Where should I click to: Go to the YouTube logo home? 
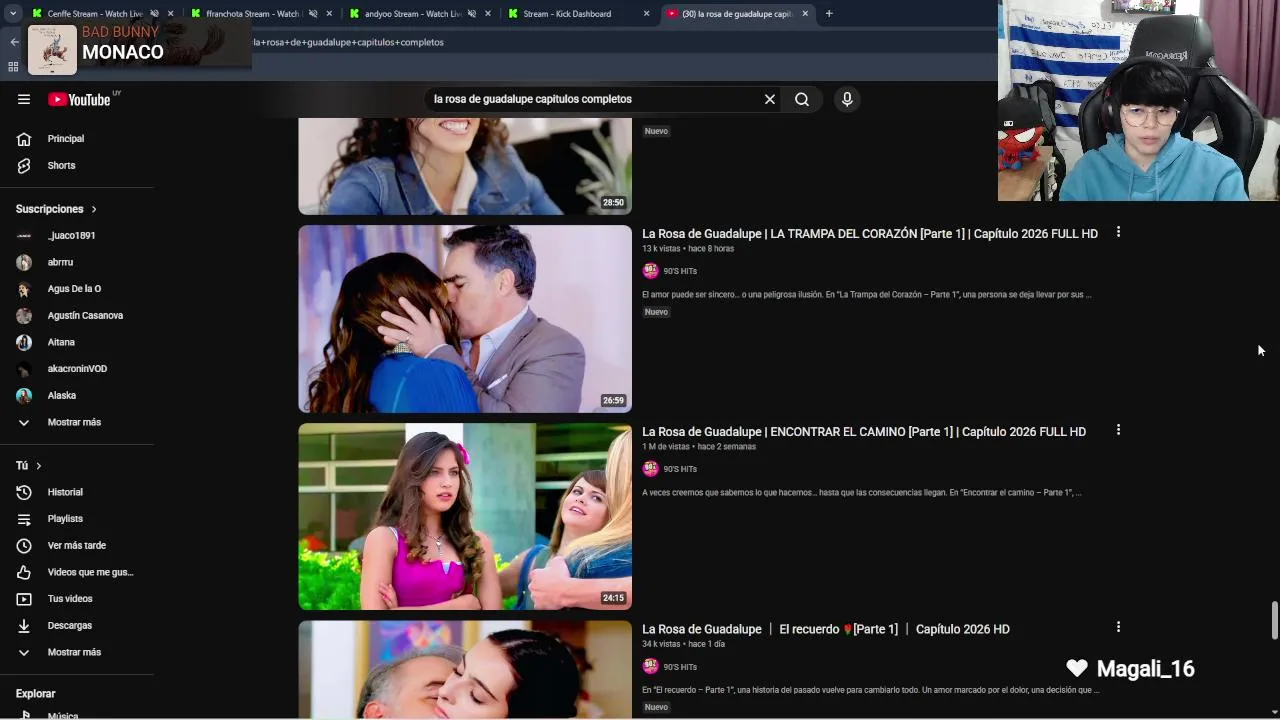[x=80, y=99]
